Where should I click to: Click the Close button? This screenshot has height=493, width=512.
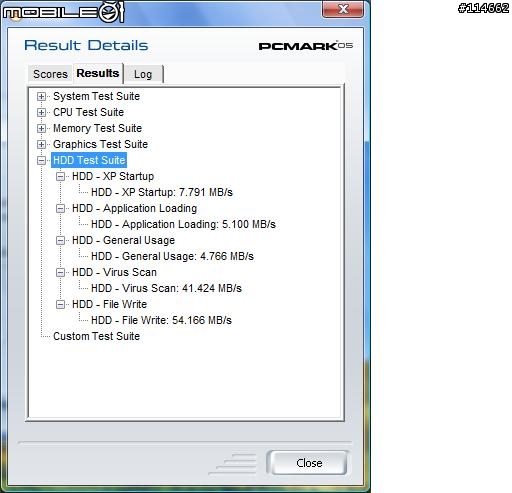coord(309,463)
